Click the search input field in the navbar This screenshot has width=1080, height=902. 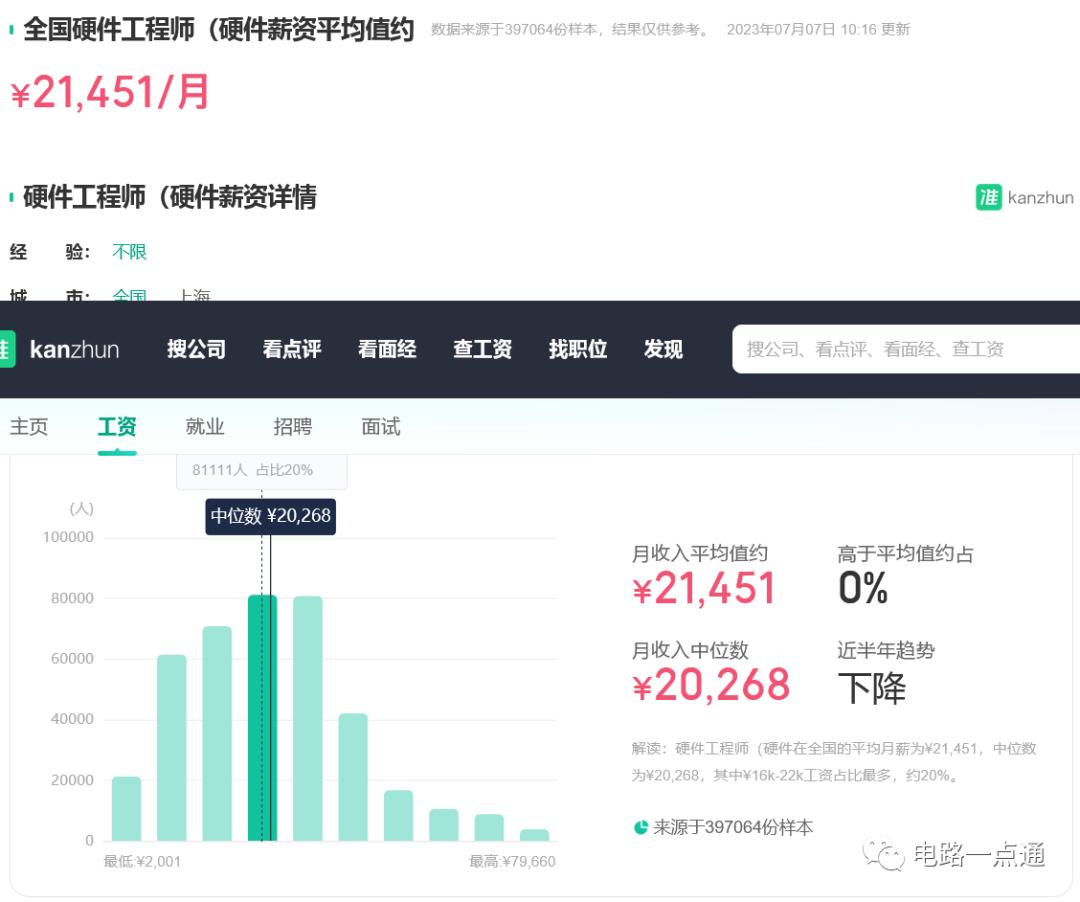[x=900, y=348]
